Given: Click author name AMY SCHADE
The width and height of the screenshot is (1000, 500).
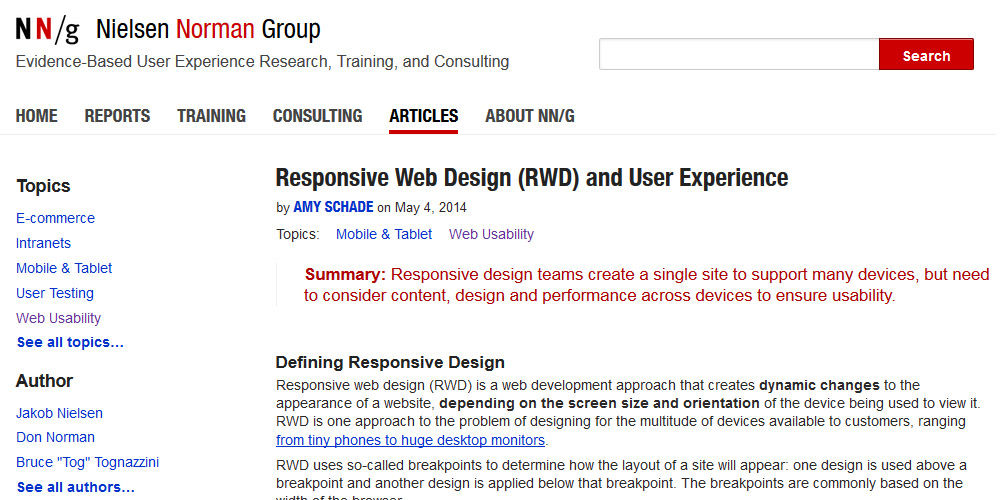Looking at the screenshot, I should click(x=333, y=208).
